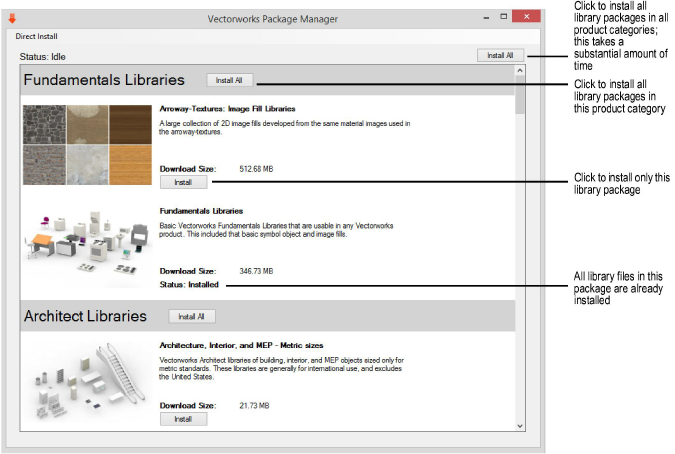Click the '512.68 MB' download size value
This screenshot has height=454, width=675.
(x=256, y=169)
